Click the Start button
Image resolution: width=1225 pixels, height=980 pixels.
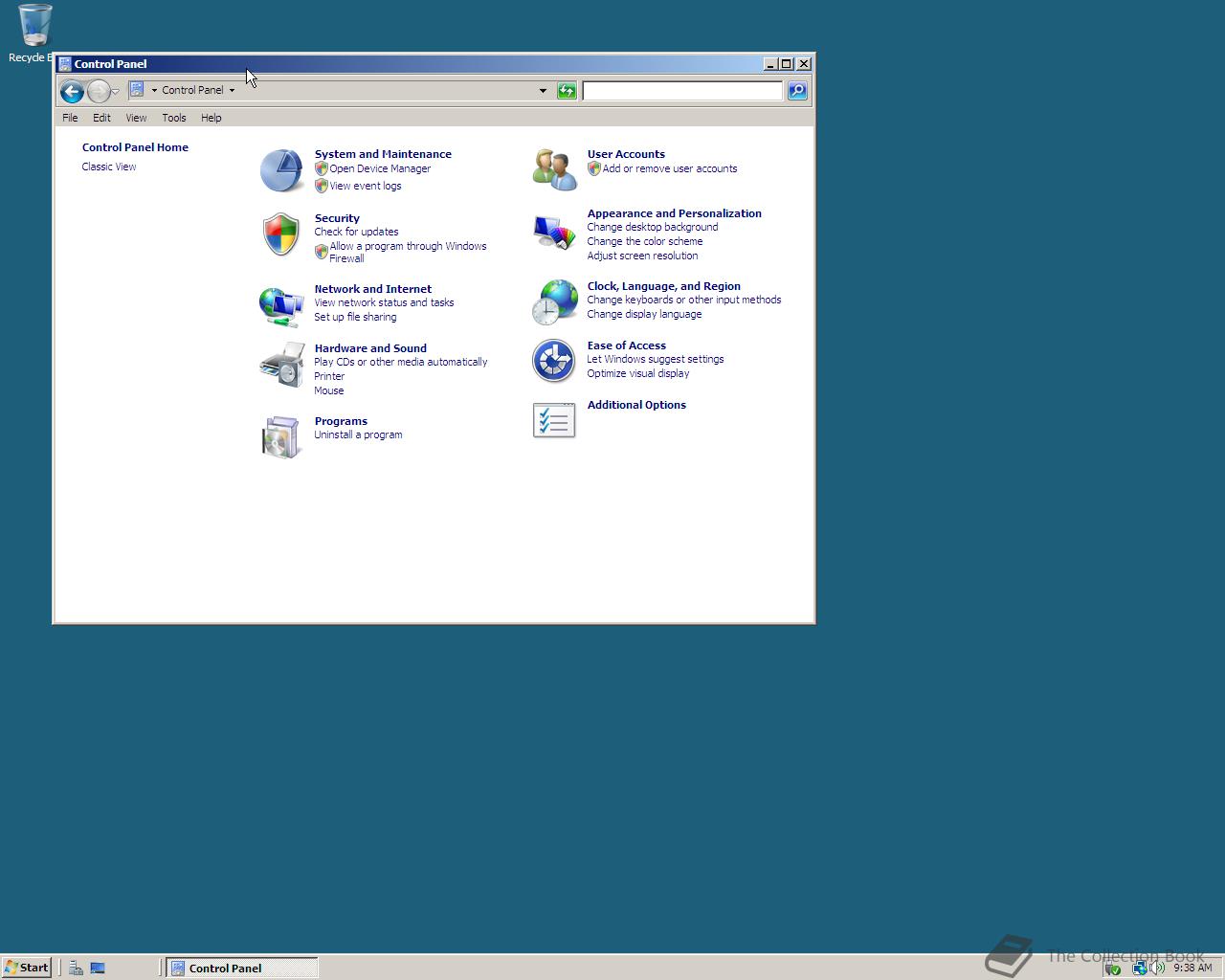26,968
